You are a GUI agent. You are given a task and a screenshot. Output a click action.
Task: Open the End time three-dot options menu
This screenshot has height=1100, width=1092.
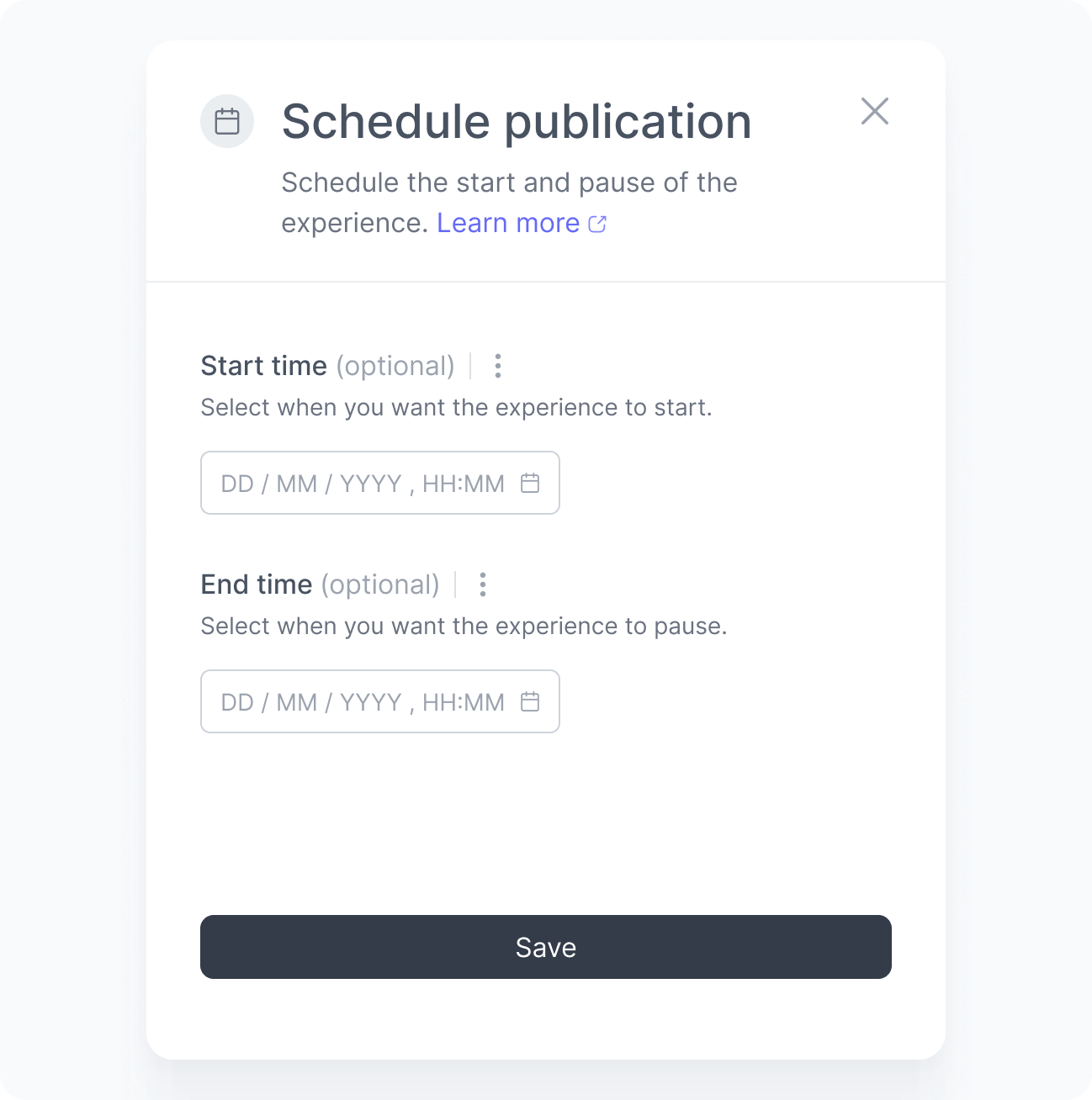click(x=483, y=585)
